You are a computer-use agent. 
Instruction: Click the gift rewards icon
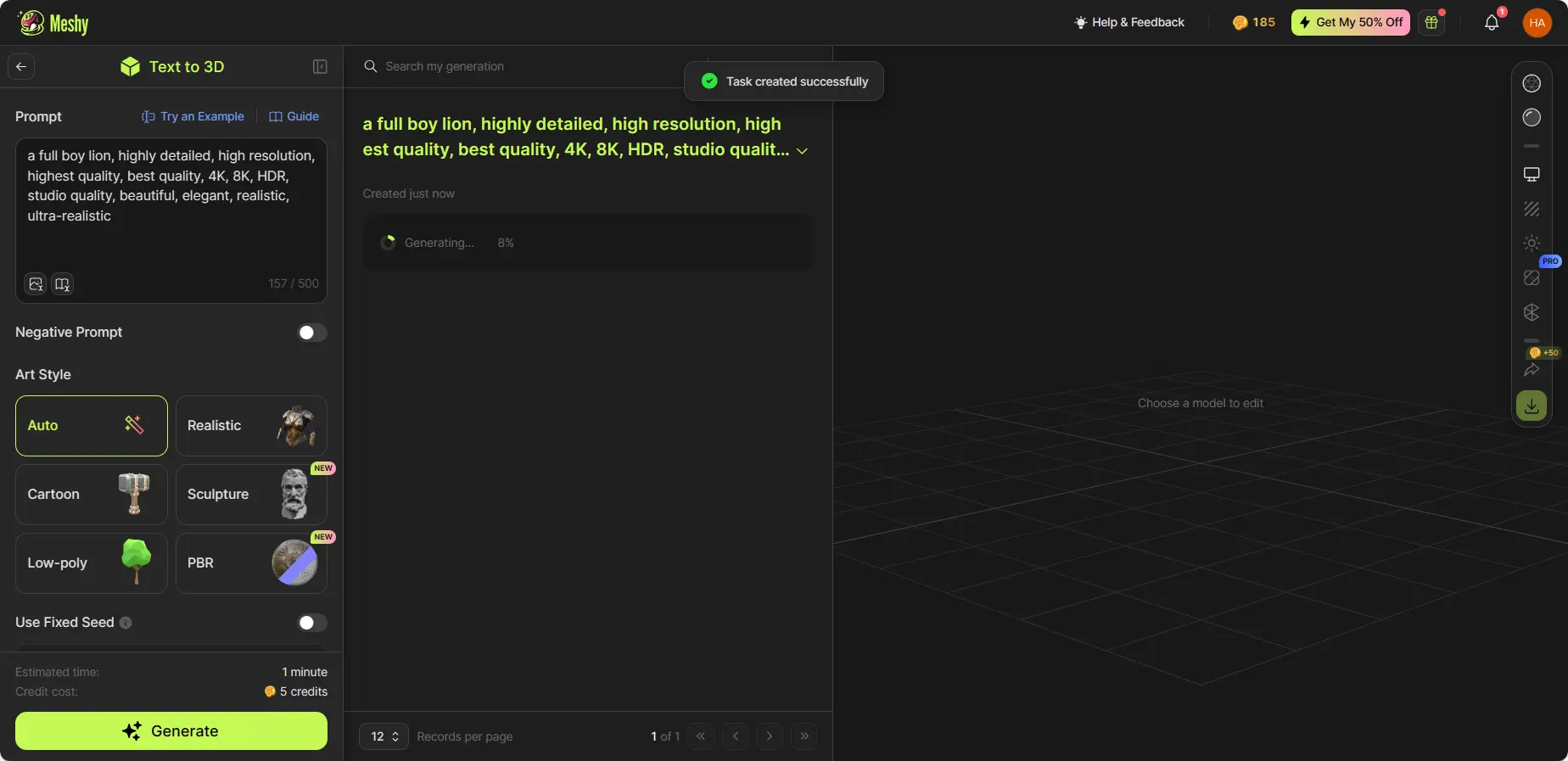click(x=1431, y=23)
